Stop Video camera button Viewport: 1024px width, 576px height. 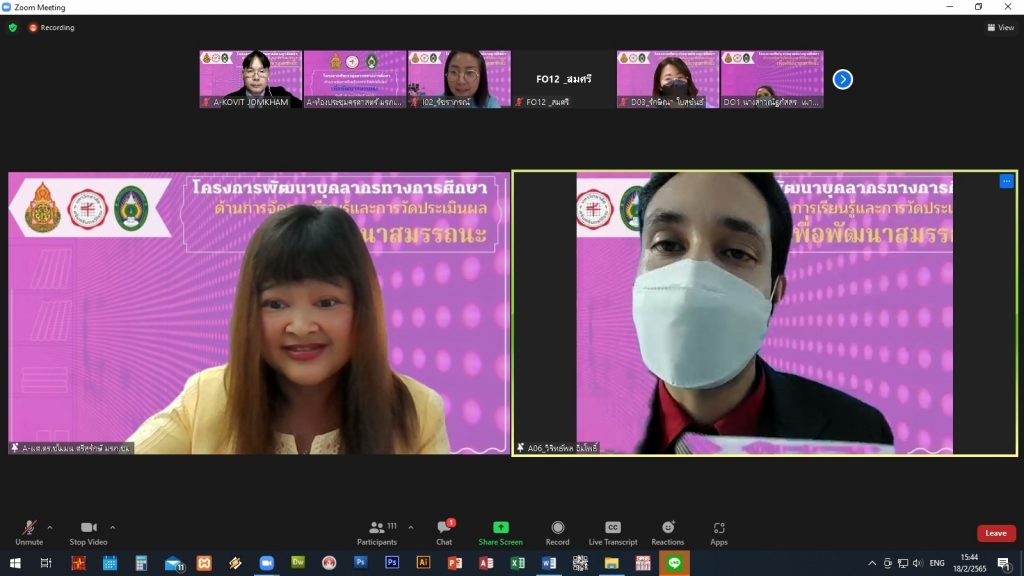[x=88, y=533]
